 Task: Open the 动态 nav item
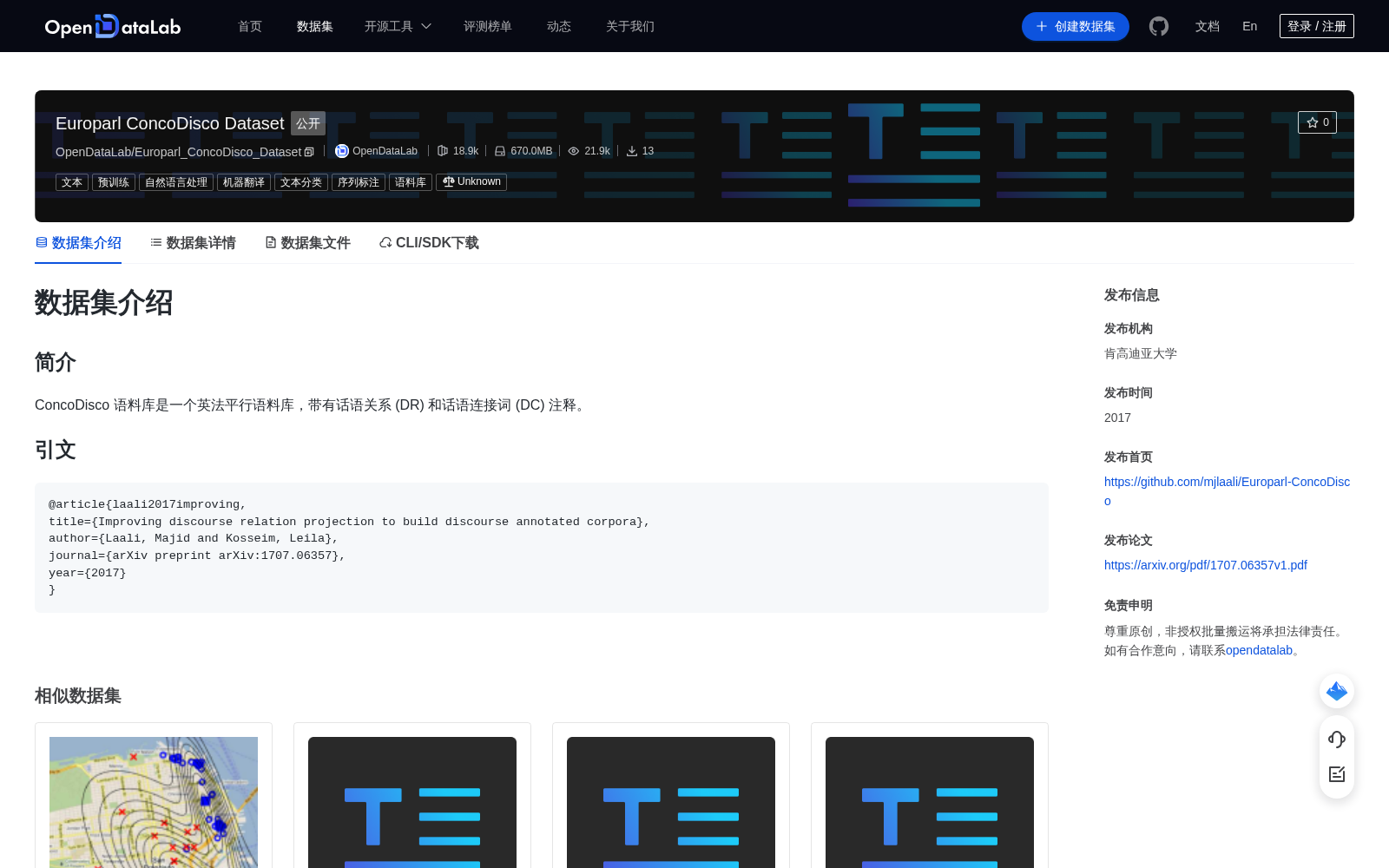[559, 26]
